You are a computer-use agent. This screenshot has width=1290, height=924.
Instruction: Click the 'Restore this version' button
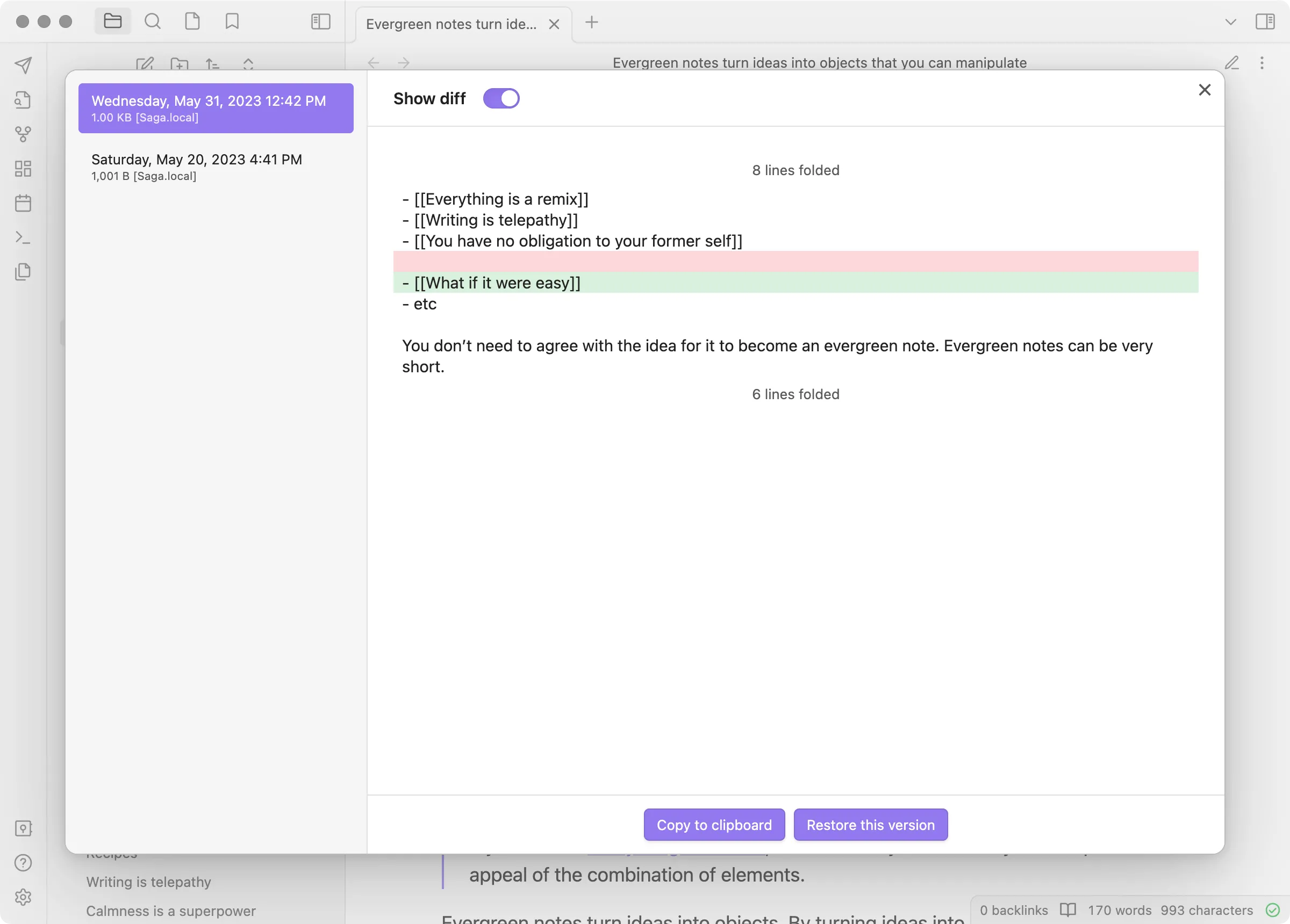coord(870,825)
